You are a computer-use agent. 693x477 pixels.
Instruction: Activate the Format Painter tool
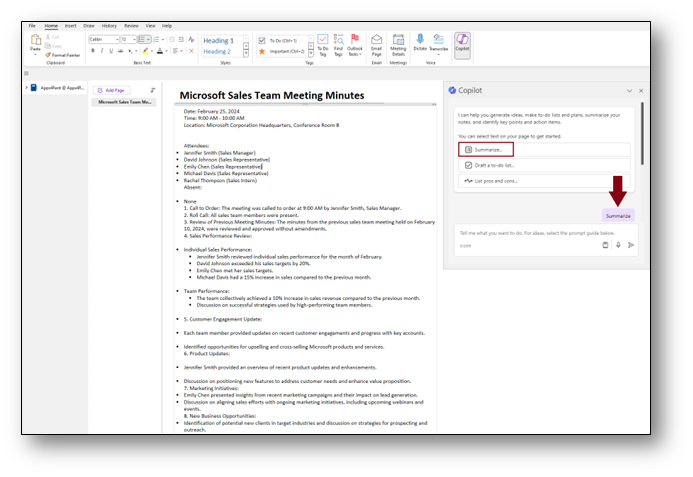[63, 55]
